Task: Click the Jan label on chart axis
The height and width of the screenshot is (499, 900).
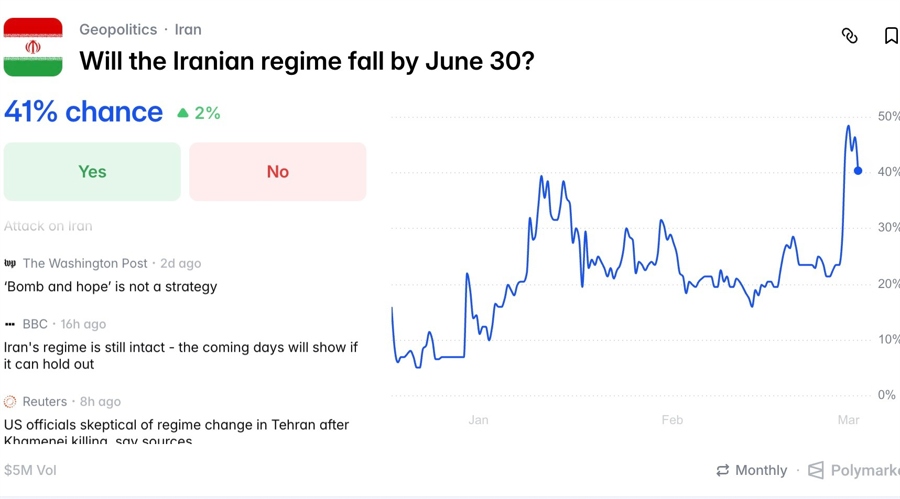Action: click(478, 420)
